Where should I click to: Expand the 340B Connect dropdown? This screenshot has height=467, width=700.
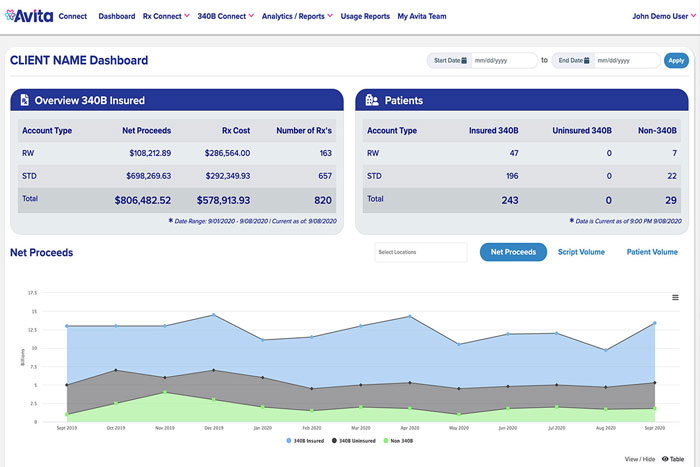pos(225,17)
